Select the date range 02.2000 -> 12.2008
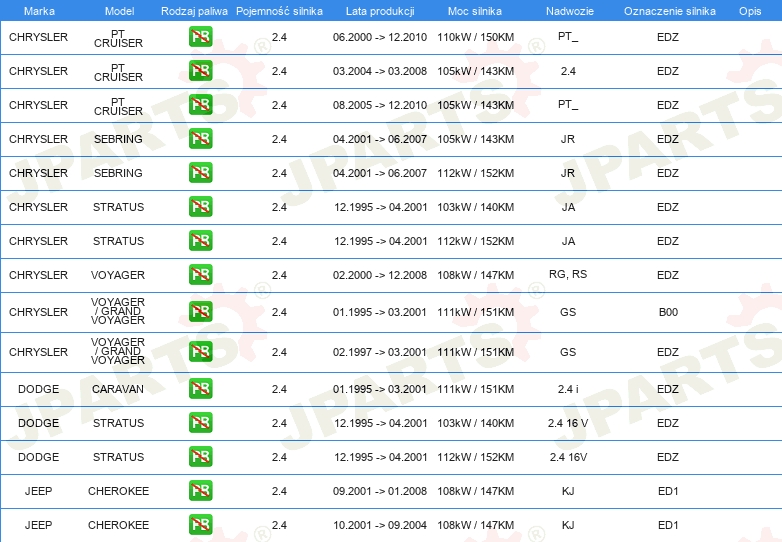 pos(380,275)
